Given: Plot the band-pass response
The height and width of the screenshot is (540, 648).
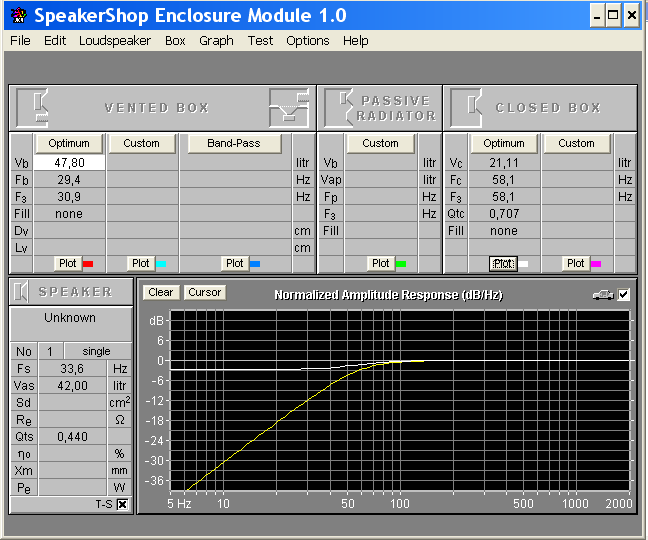Looking at the screenshot, I should pyautogui.click(x=235, y=263).
